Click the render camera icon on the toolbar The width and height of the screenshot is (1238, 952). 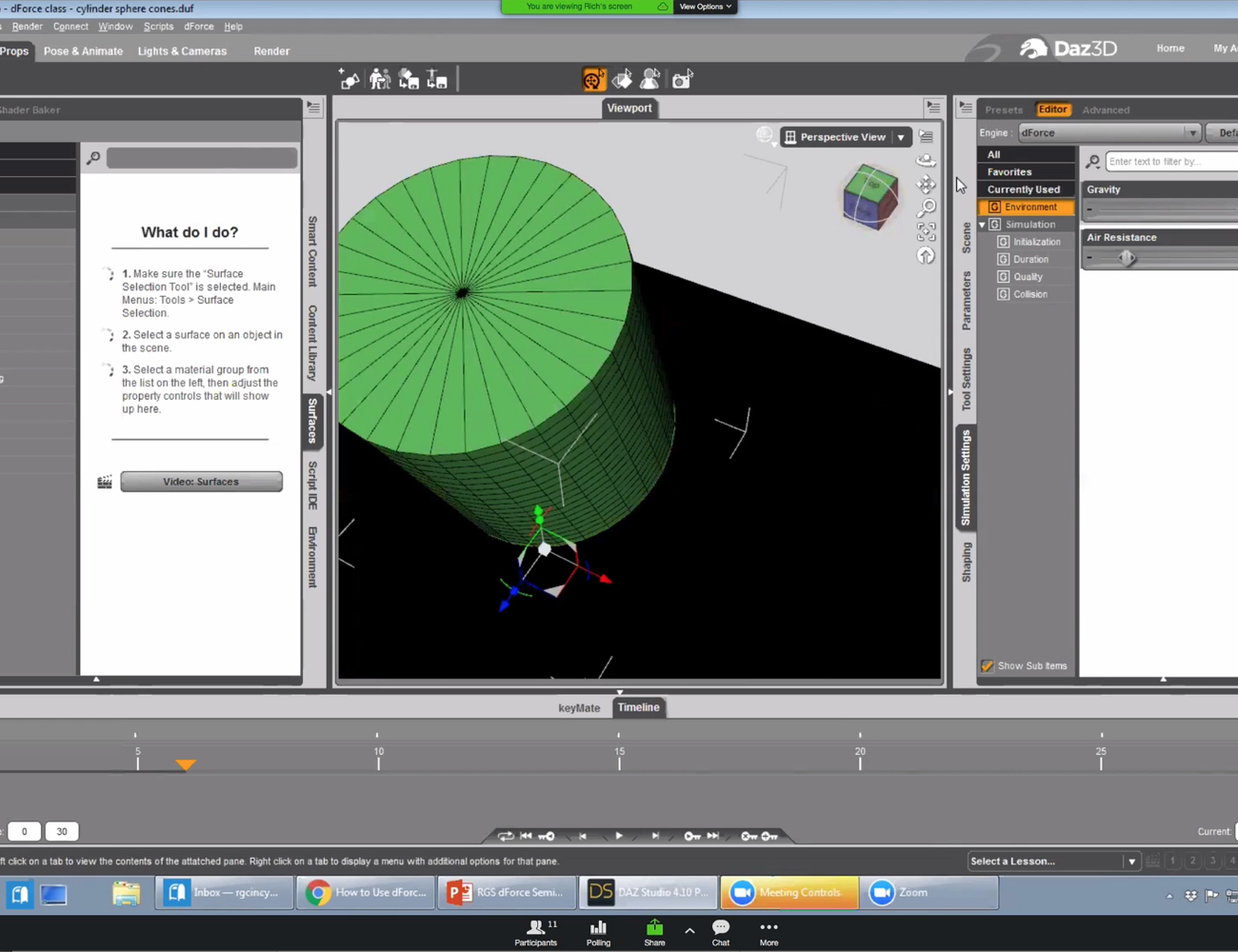[x=682, y=79]
